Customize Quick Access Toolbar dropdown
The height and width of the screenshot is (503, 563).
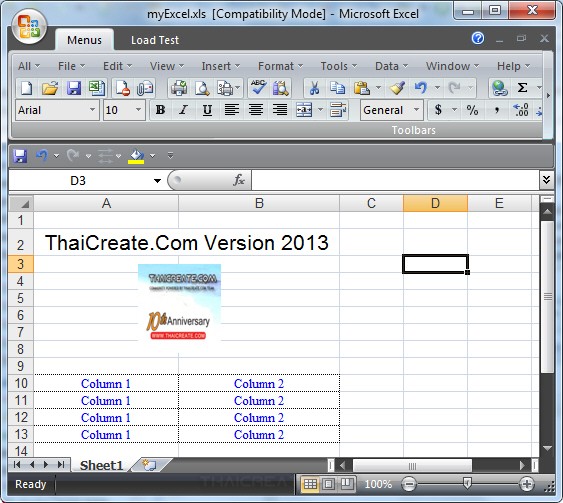pyautogui.click(x=171, y=156)
